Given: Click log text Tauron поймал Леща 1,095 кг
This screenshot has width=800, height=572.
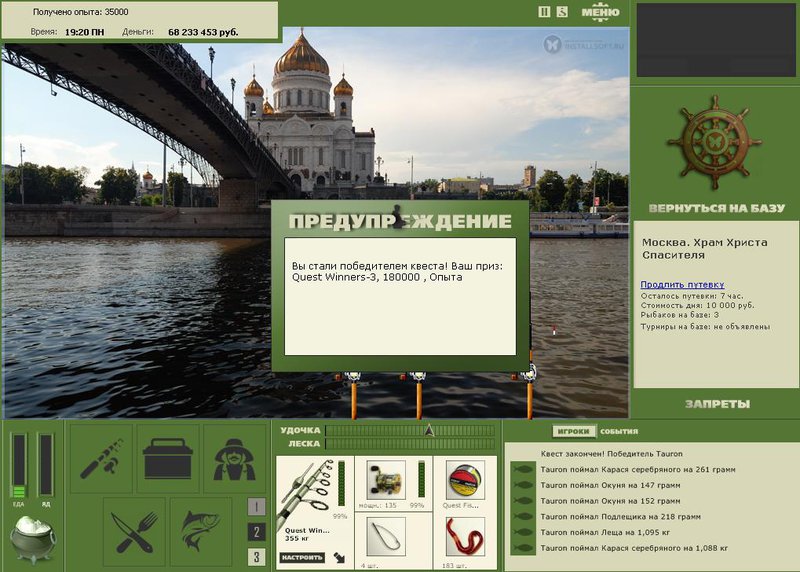Looking at the screenshot, I should coord(605,532).
